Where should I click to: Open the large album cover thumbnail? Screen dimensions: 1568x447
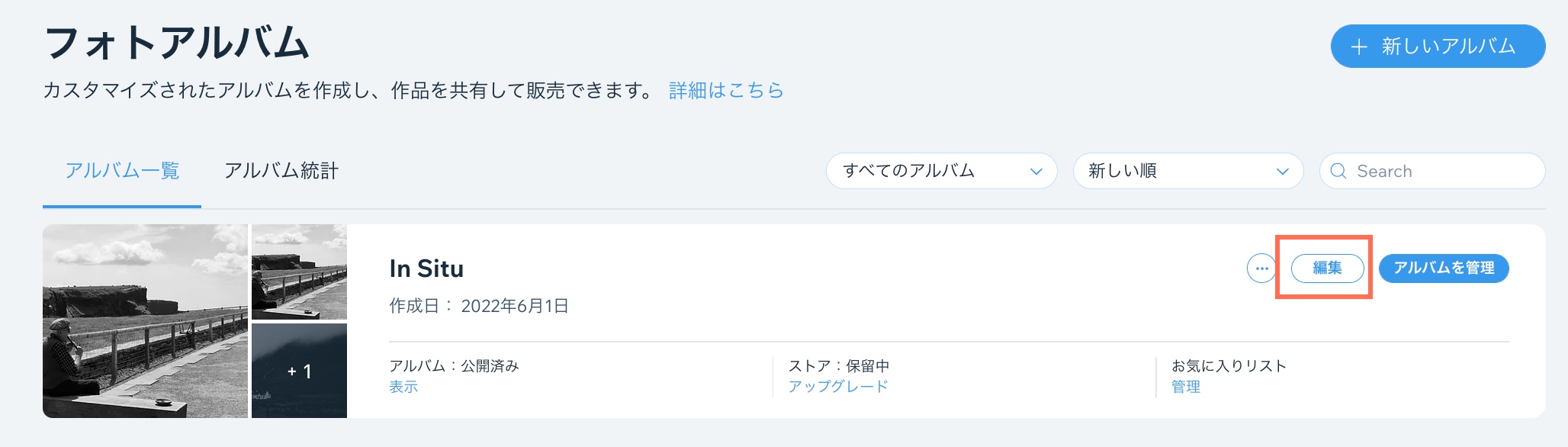click(145, 321)
